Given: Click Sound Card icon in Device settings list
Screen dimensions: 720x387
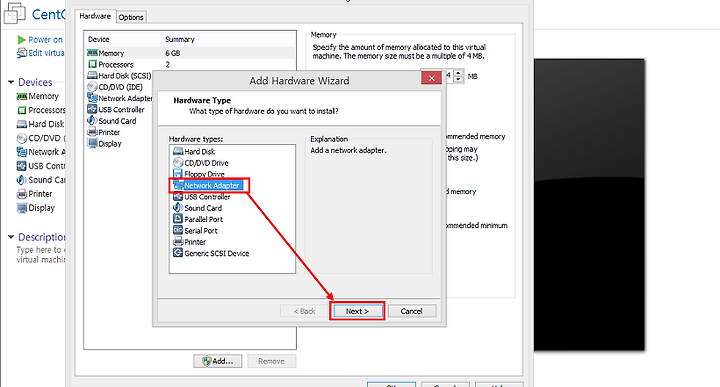Looking at the screenshot, I should tap(92, 121).
